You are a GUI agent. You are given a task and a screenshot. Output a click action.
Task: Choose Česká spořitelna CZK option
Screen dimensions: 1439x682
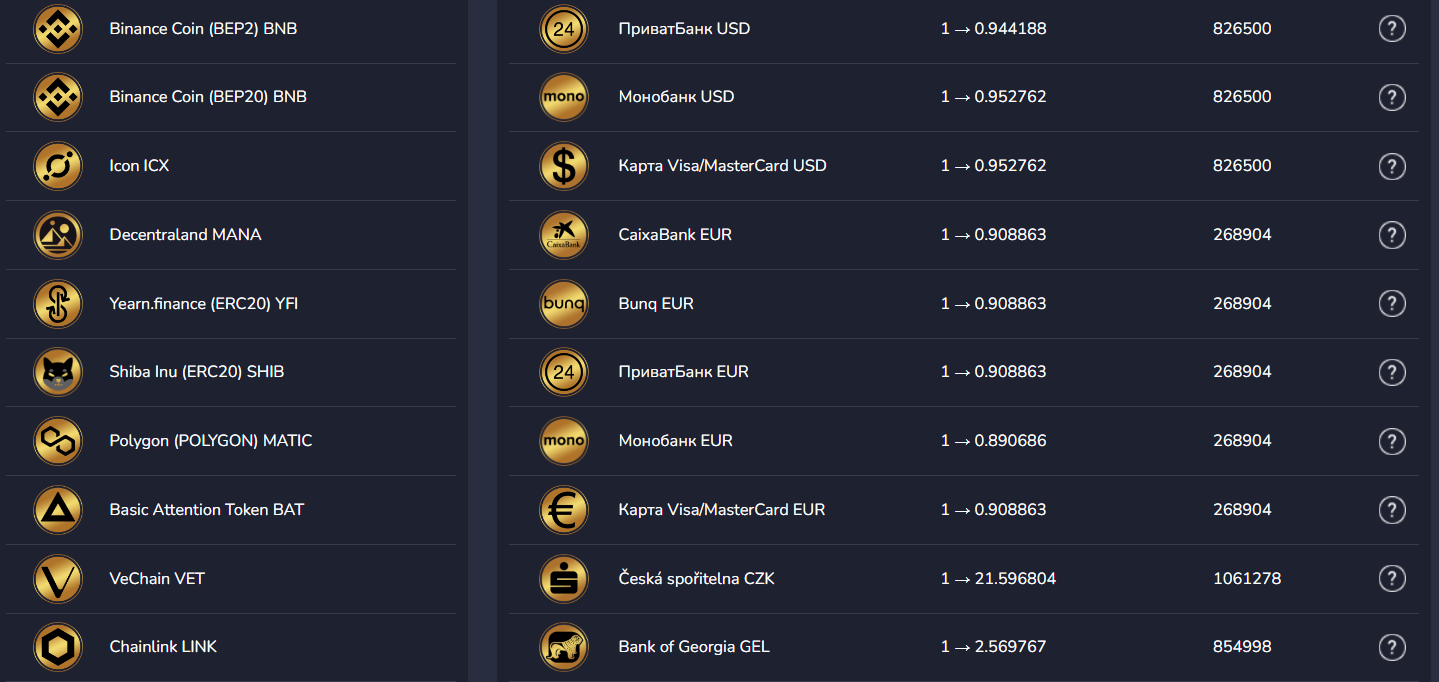pos(963,578)
